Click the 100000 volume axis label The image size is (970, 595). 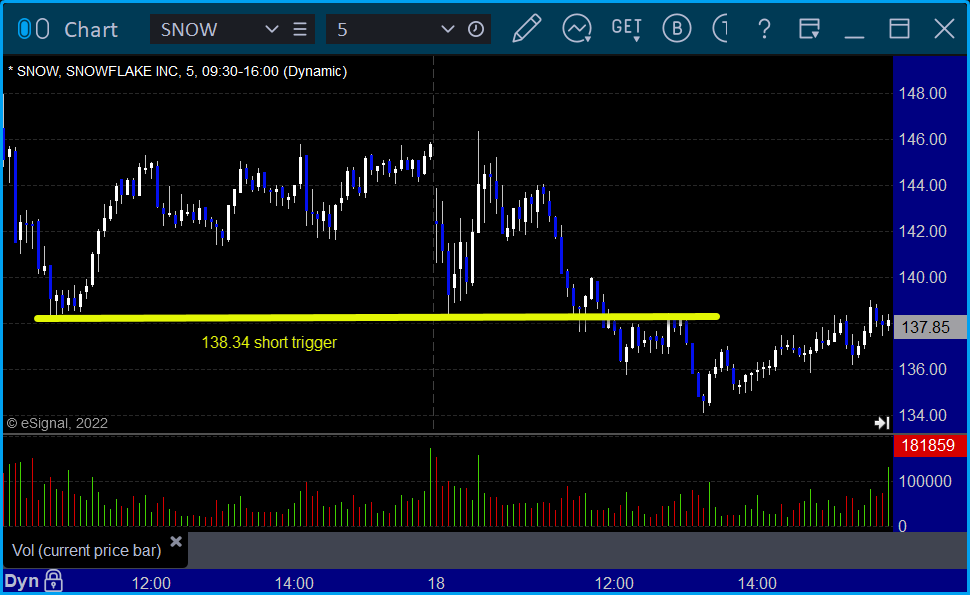pos(925,481)
